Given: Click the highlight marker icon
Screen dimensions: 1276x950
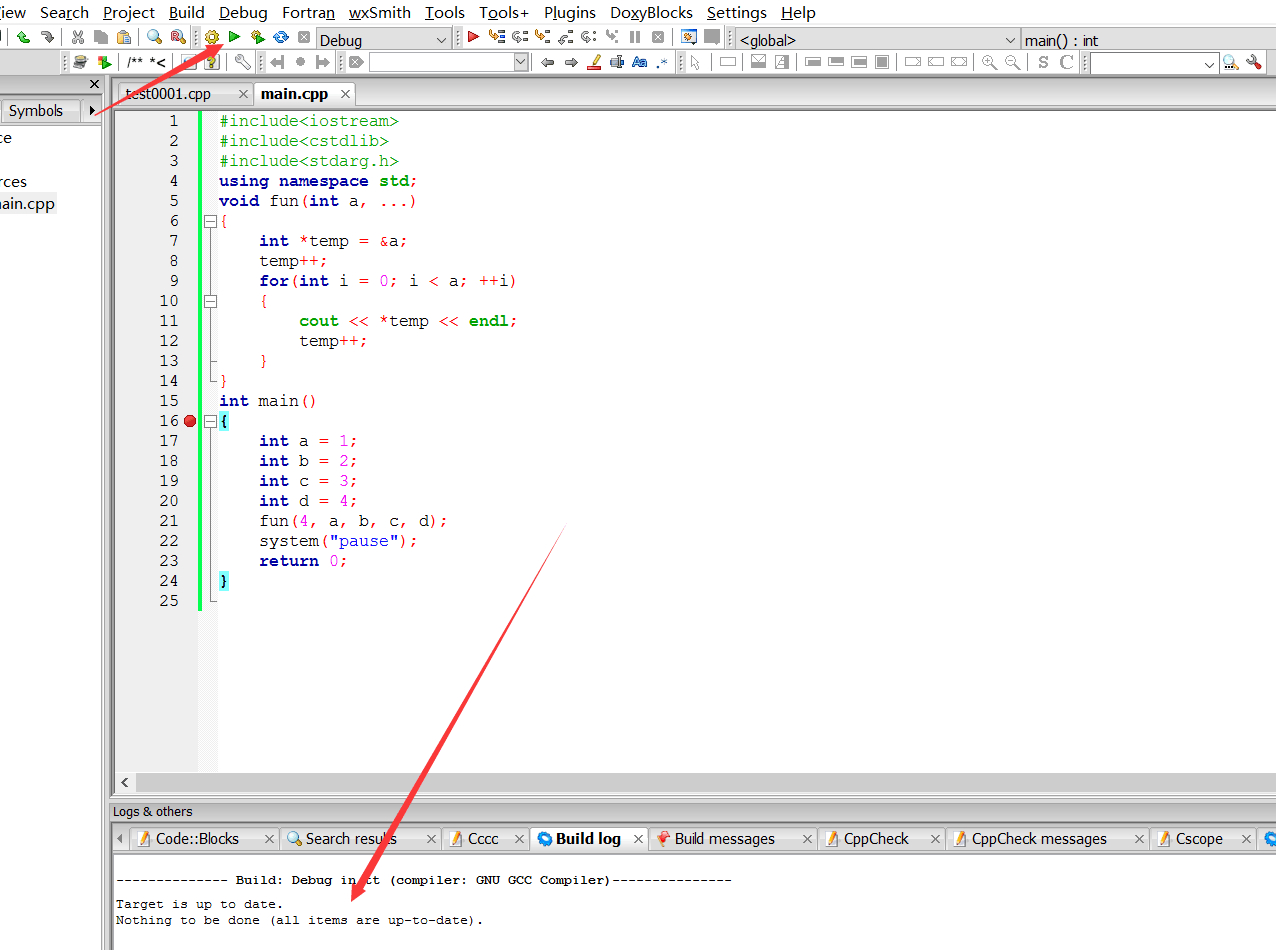Looking at the screenshot, I should click(x=594, y=62).
